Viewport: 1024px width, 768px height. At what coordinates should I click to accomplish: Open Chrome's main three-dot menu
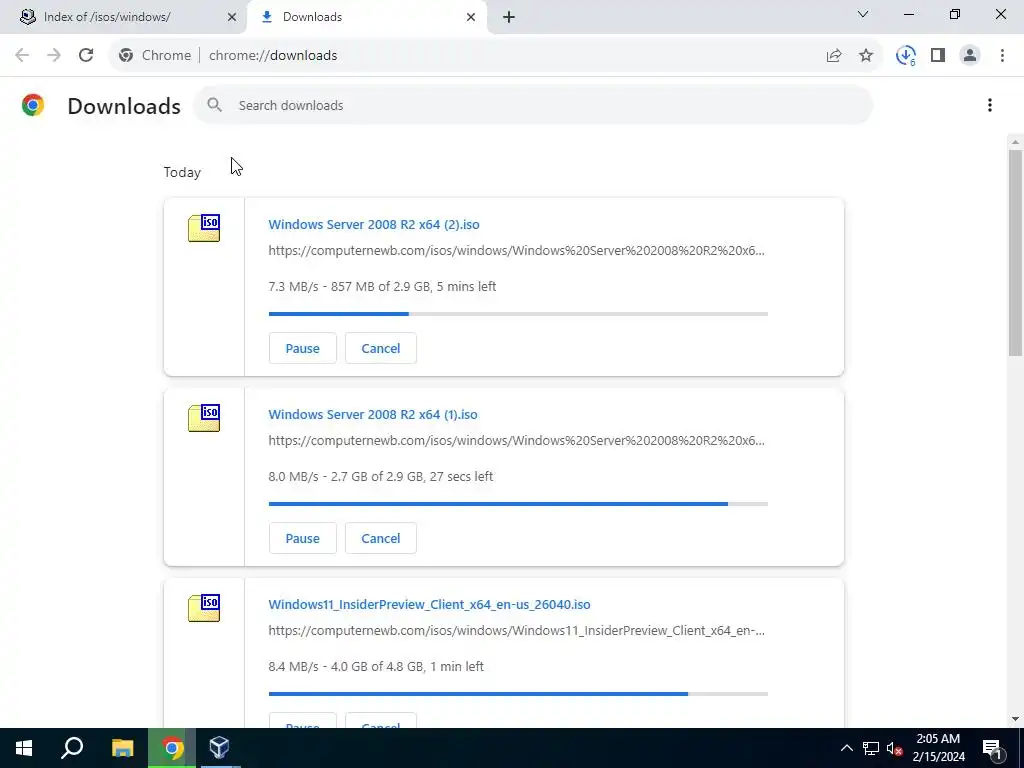[1002, 56]
